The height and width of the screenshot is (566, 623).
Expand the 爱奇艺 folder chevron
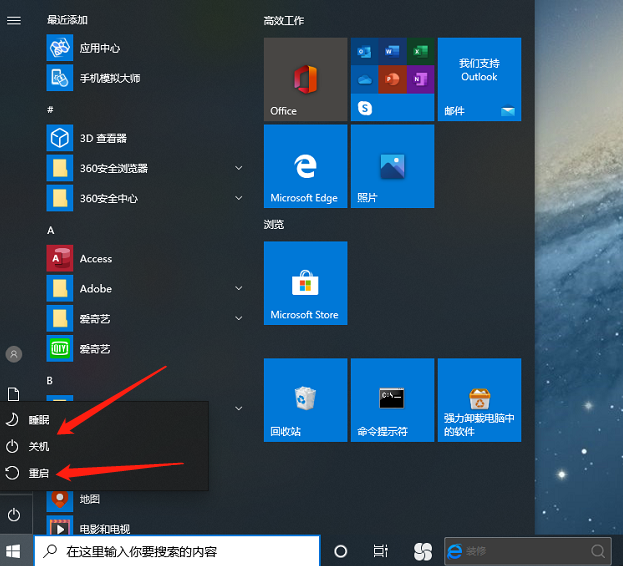239,318
